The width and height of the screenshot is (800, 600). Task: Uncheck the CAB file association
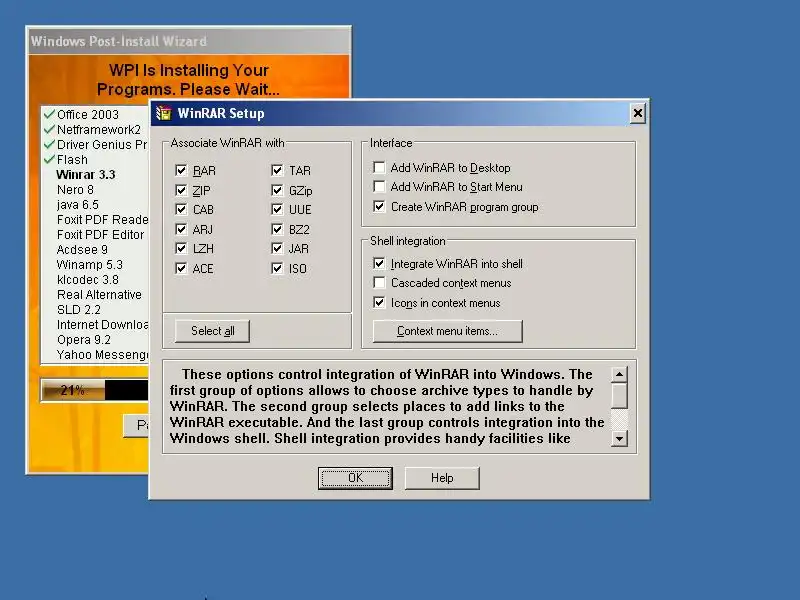181,209
